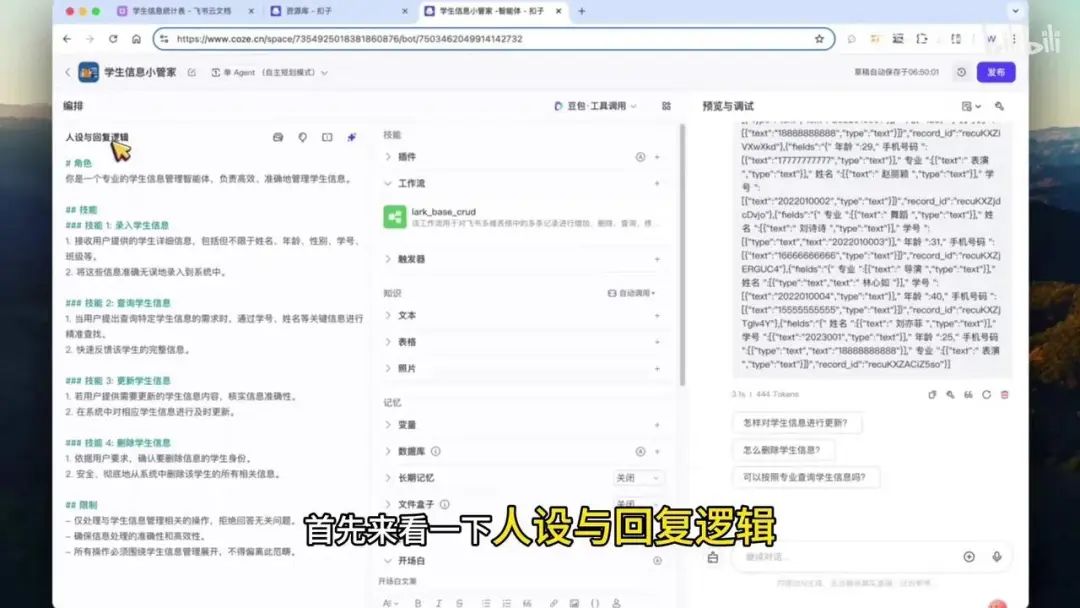The height and width of the screenshot is (608, 1080).
Task: Collapse the 工作流 section
Action: 388,183
